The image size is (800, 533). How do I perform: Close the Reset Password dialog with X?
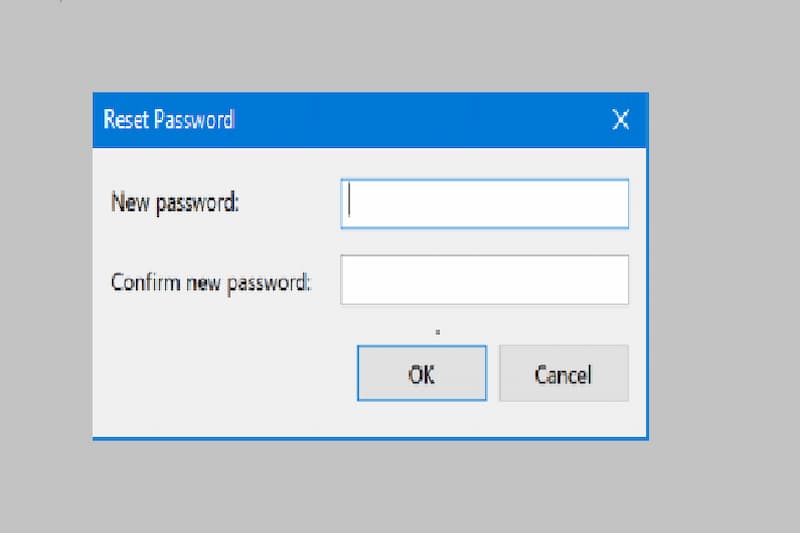click(x=621, y=121)
